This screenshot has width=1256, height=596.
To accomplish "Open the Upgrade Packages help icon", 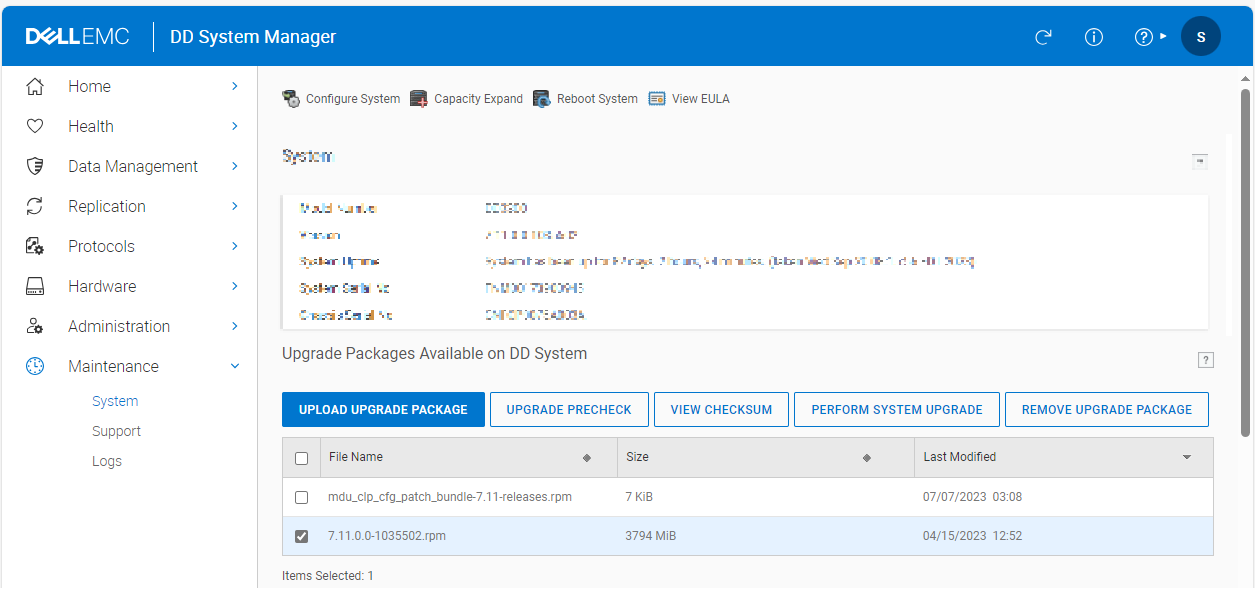I will pos(1206,360).
